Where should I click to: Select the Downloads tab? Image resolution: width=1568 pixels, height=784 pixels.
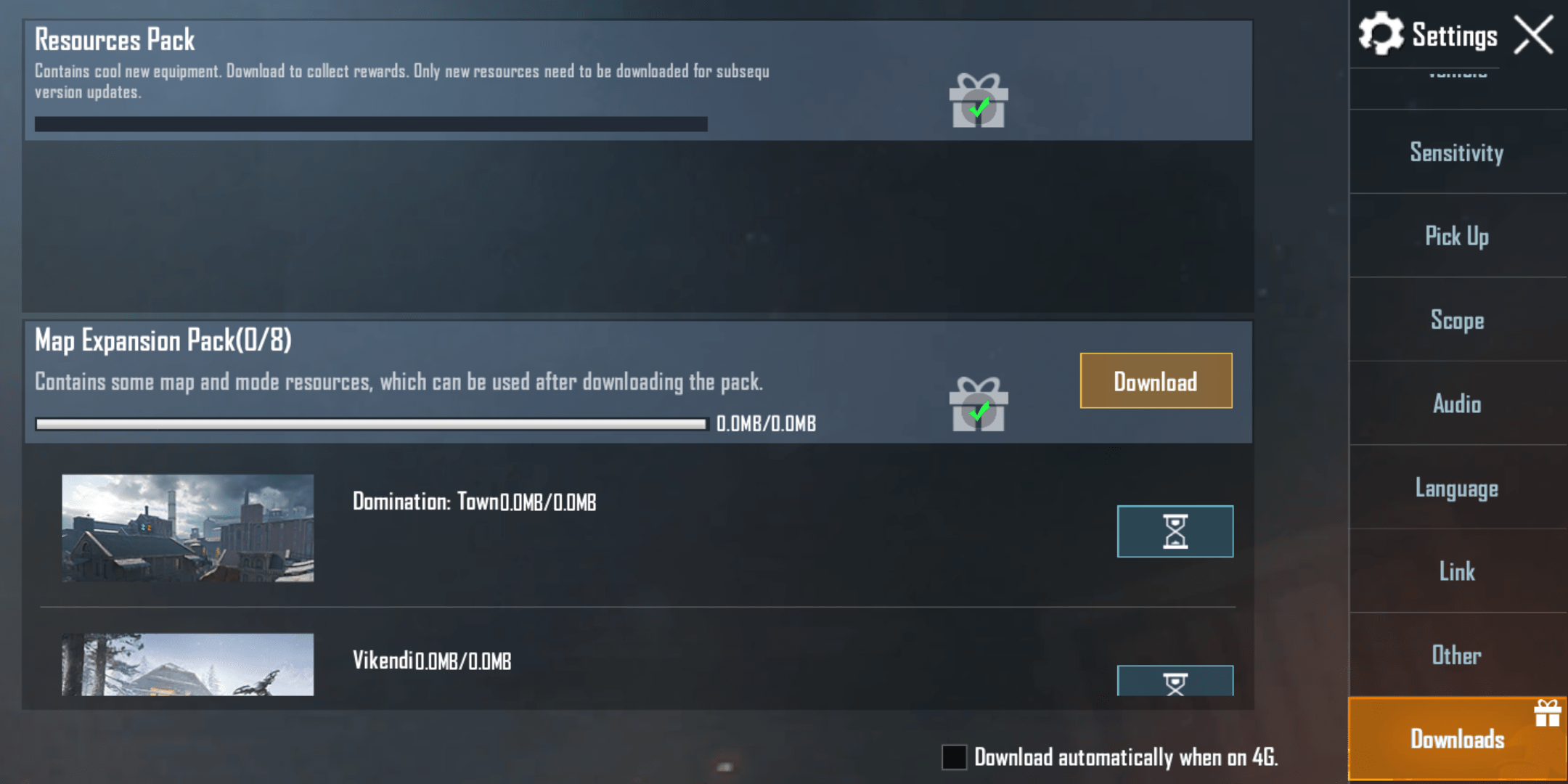coord(1457,739)
